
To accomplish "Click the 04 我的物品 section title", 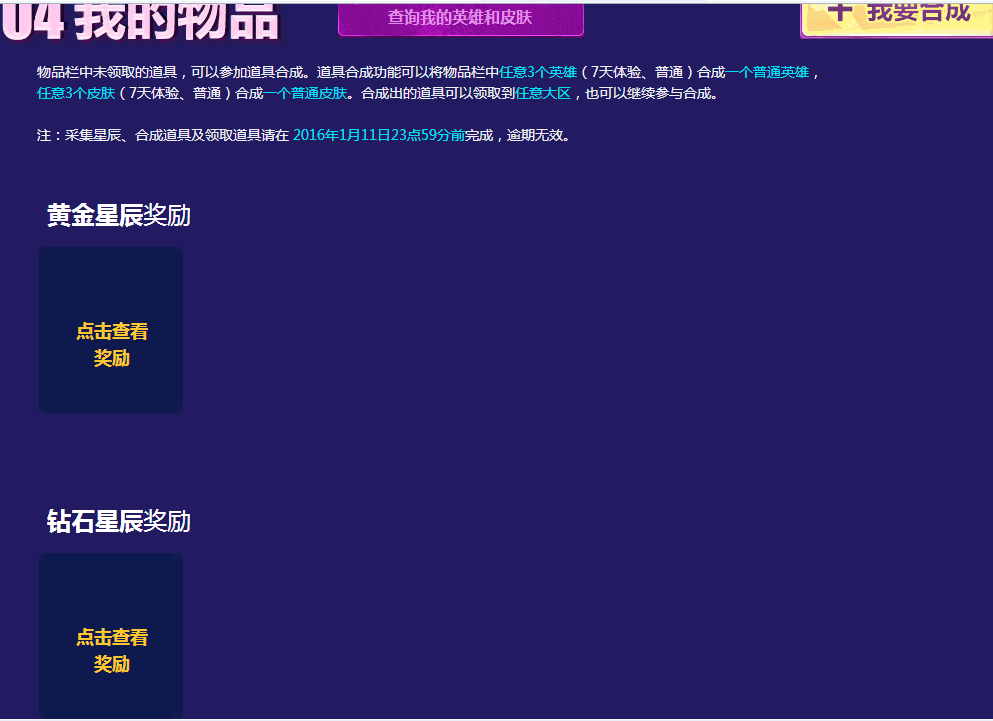I will point(140,22).
